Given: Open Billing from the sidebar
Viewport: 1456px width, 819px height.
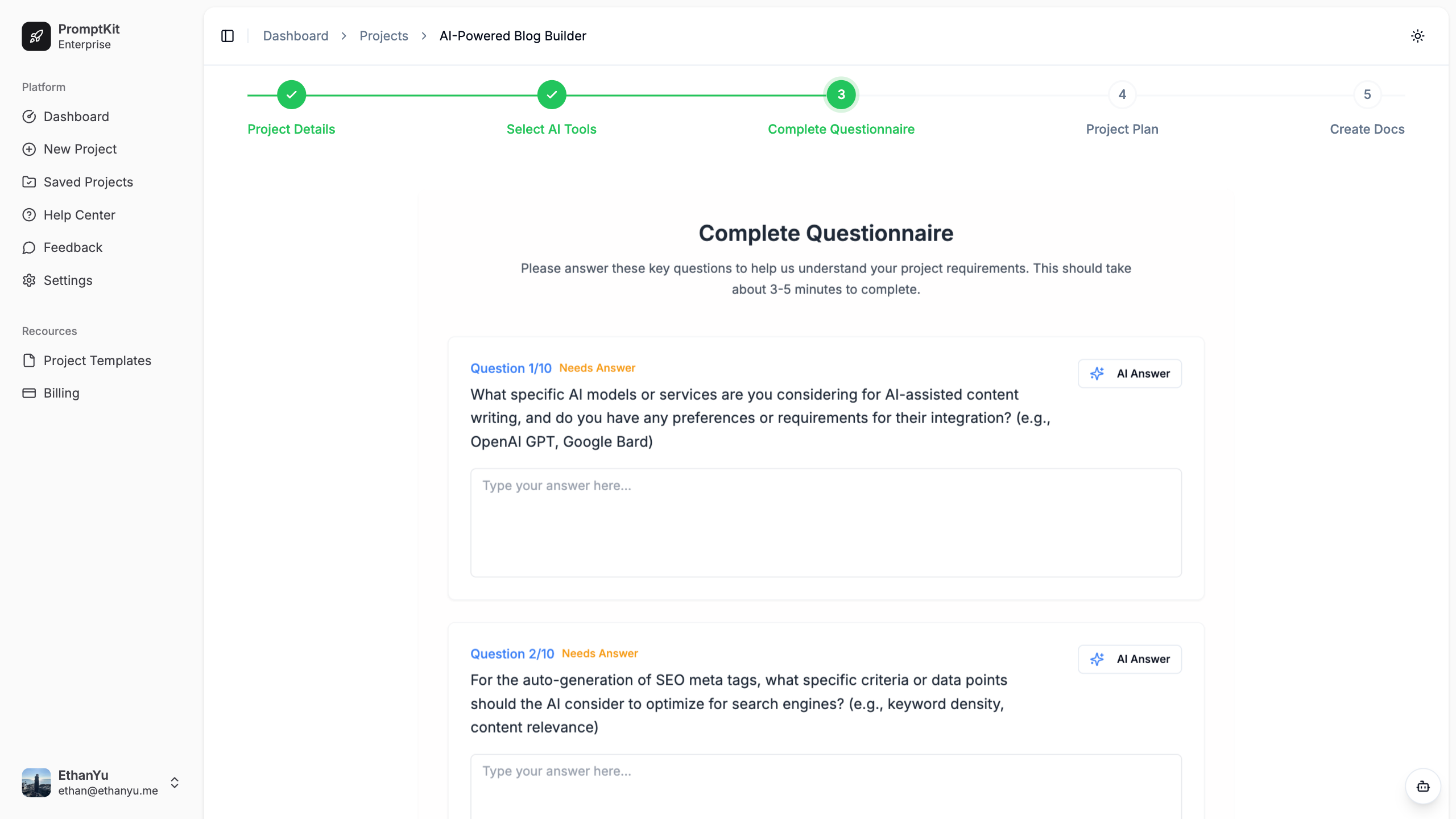Looking at the screenshot, I should pyautogui.click(x=61, y=393).
